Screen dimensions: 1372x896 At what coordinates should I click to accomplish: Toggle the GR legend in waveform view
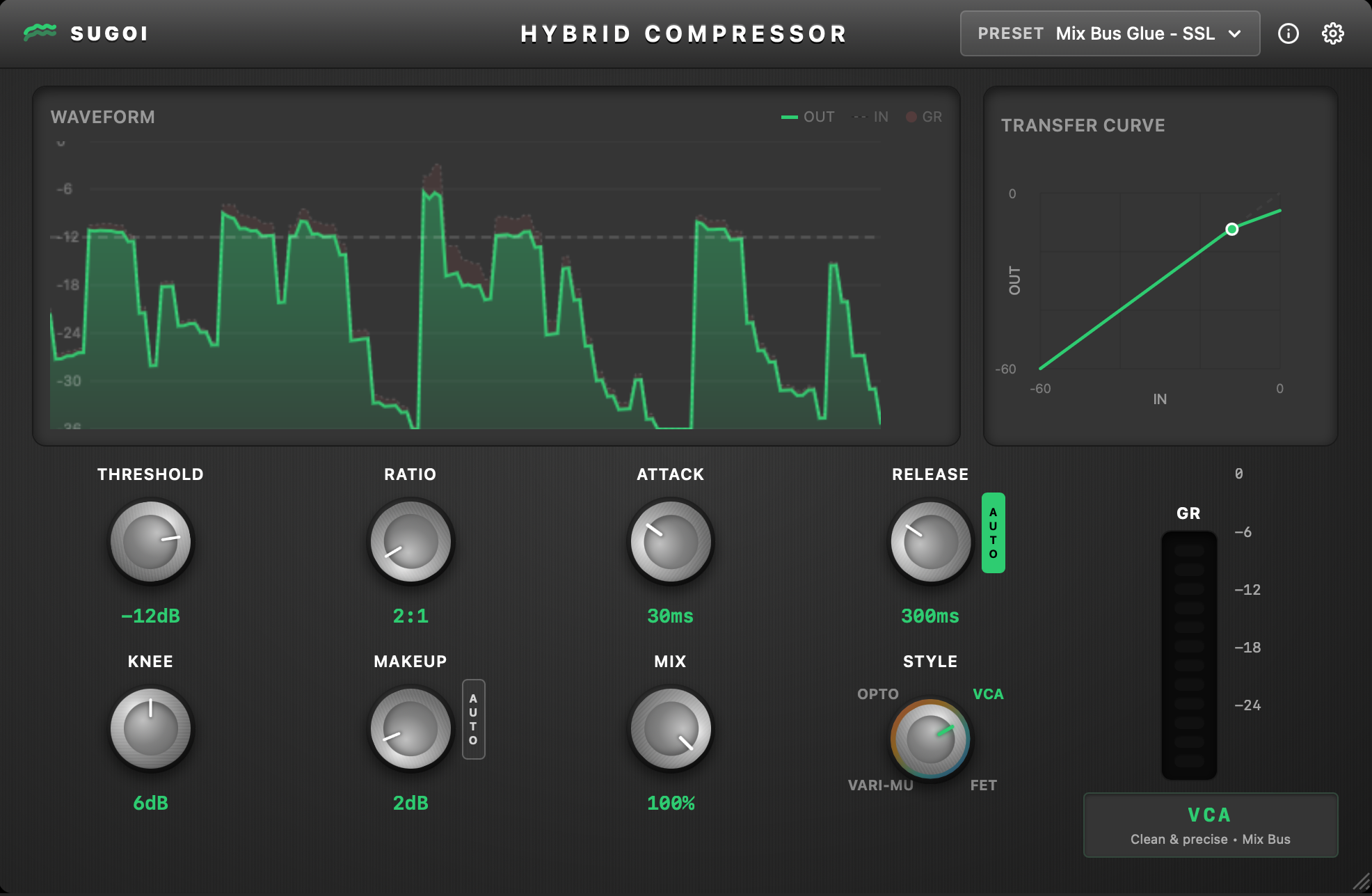pos(924,116)
